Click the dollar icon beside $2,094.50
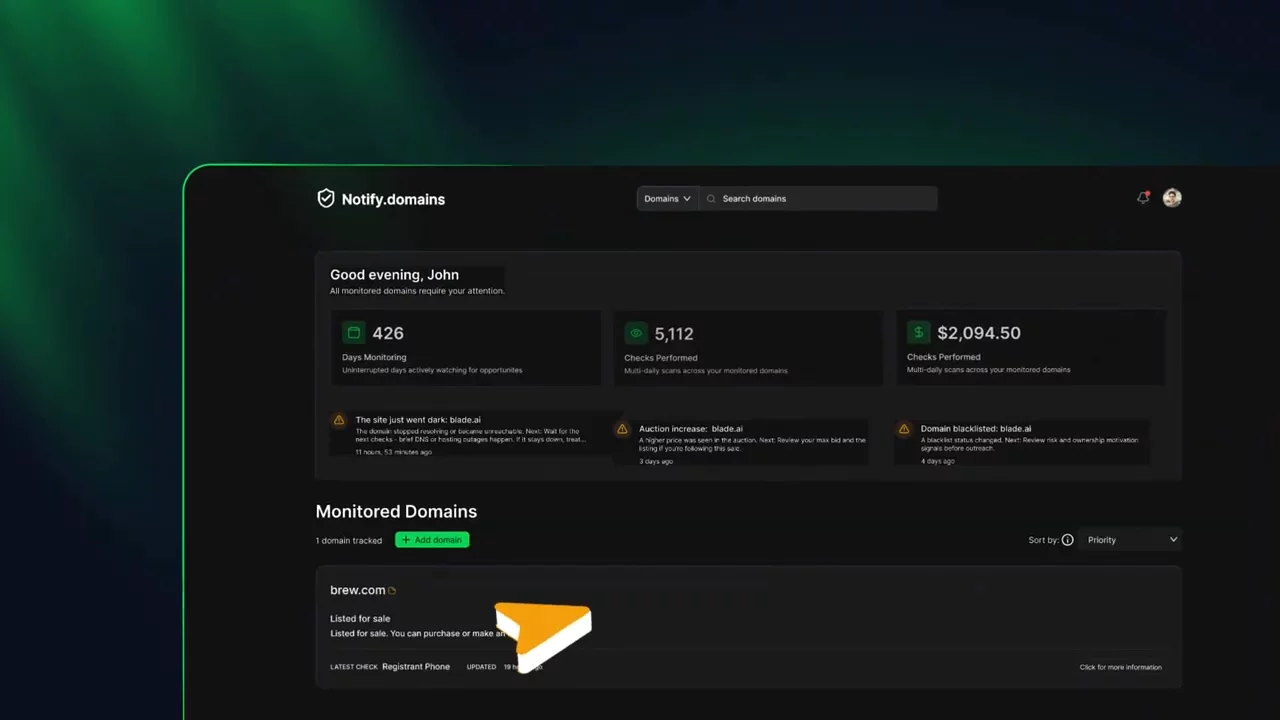 [x=918, y=332]
